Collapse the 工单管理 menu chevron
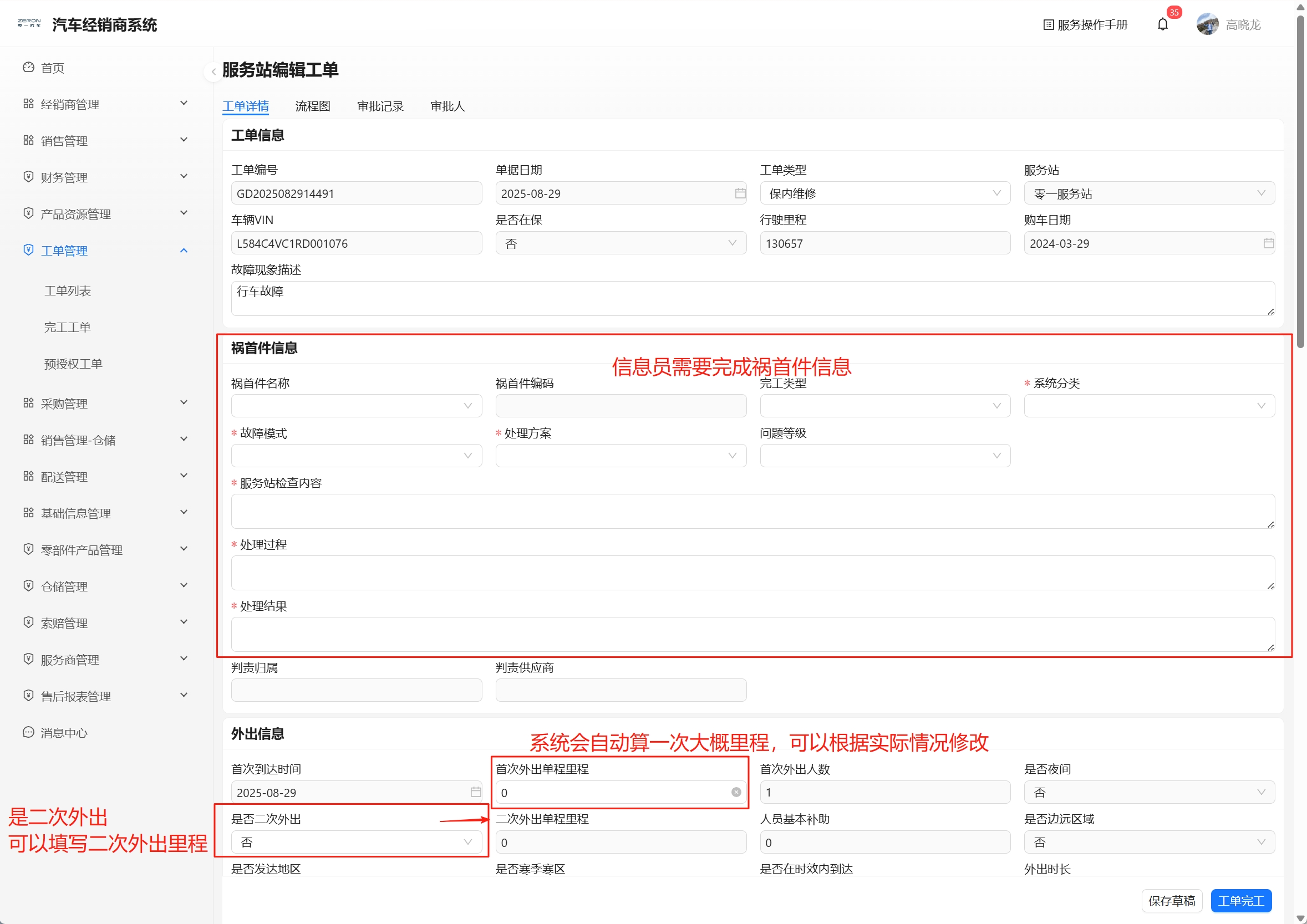Image resolution: width=1307 pixels, height=924 pixels. point(184,250)
